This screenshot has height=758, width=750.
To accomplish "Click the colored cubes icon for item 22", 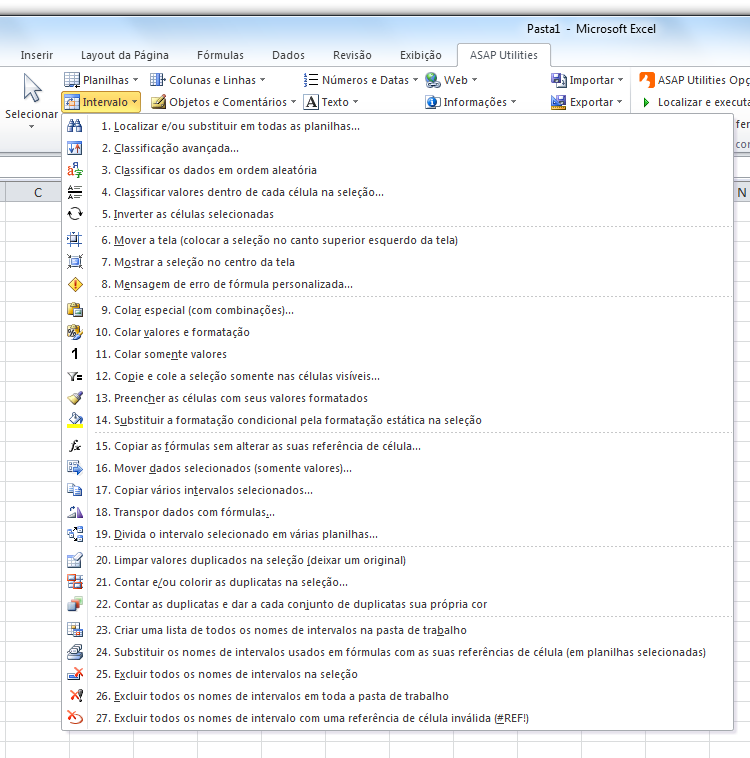I will tap(75, 604).
